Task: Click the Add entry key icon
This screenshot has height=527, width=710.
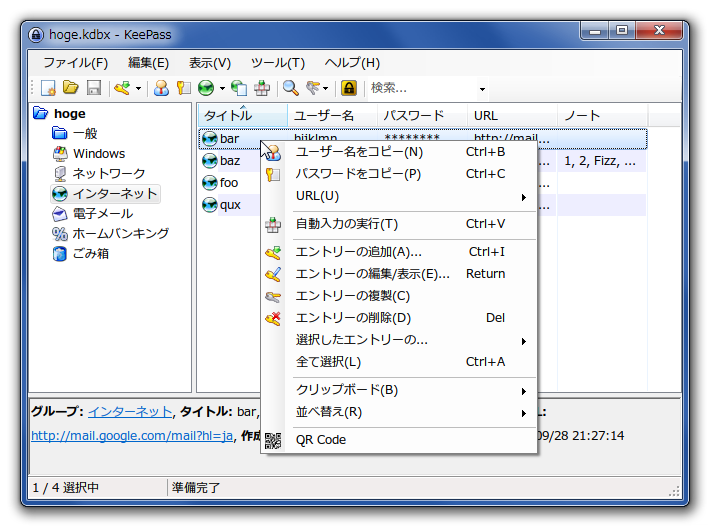Action: [x=122, y=88]
